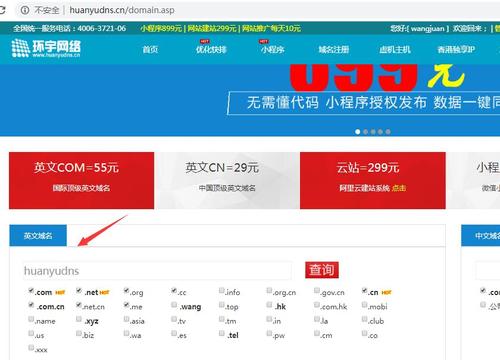Click the browser reload icon
The width and height of the screenshot is (500, 360).
point(3,10)
